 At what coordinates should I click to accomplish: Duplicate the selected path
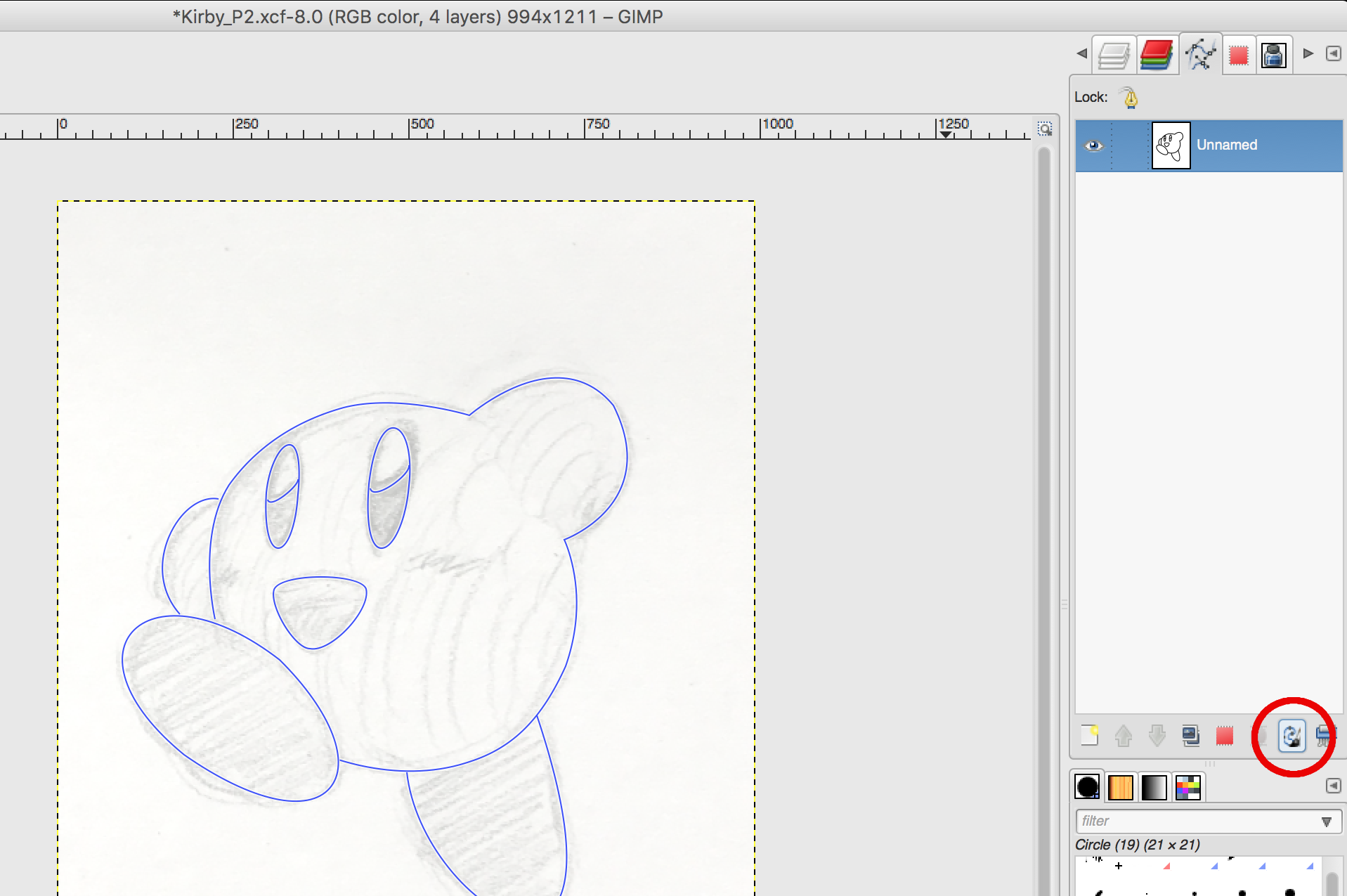click(x=1190, y=735)
